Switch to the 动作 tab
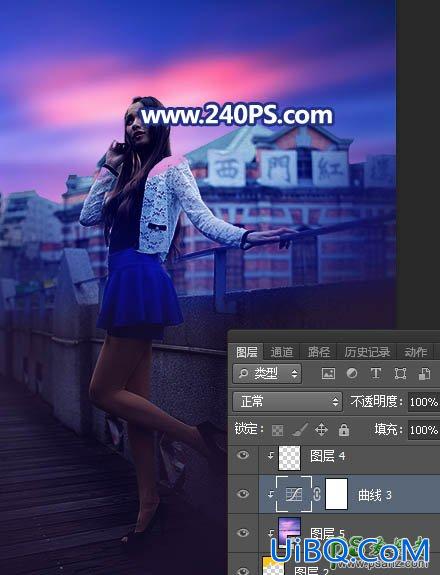The height and width of the screenshot is (575, 440). click(416, 352)
